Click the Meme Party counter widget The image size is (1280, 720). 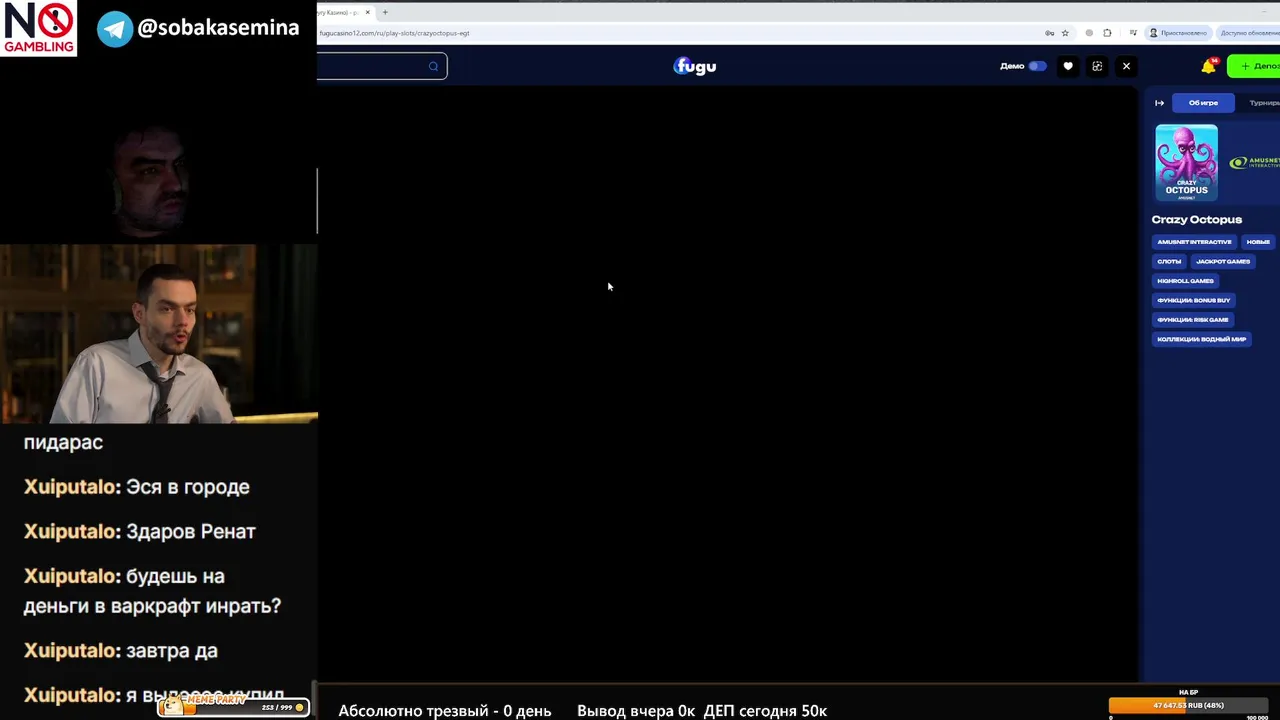coord(233,705)
